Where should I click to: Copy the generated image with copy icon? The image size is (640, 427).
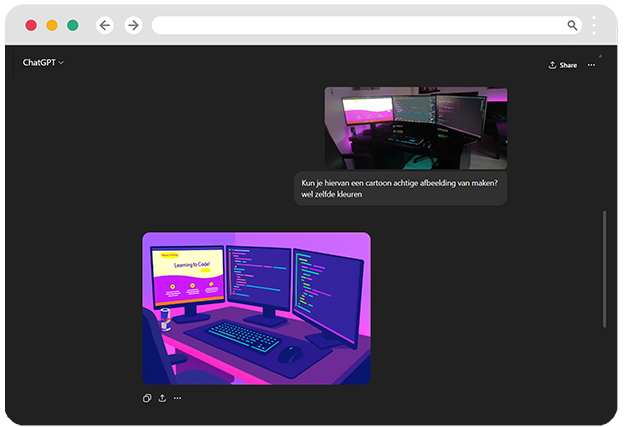[147, 398]
